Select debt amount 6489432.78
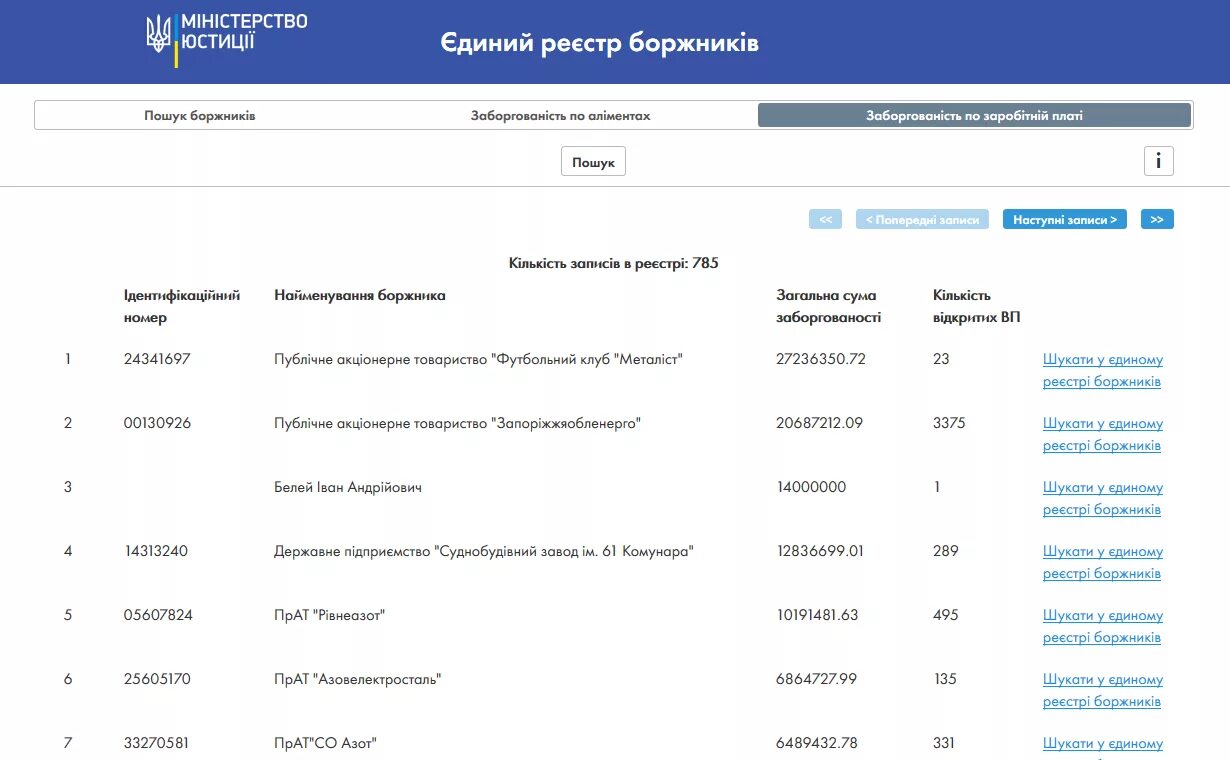1230x760 pixels. coord(817,743)
